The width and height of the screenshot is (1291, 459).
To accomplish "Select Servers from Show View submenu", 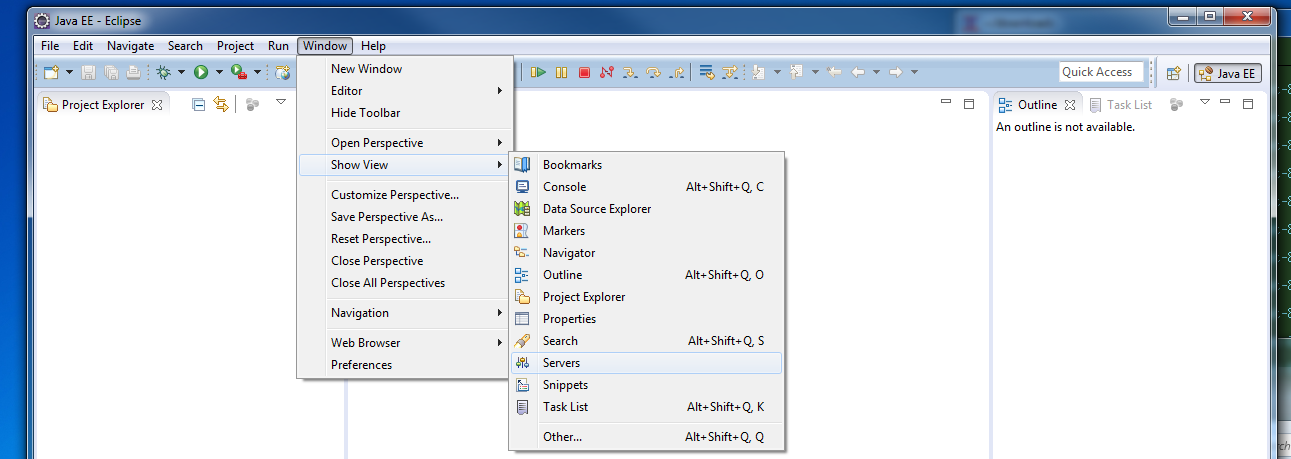I will (x=561, y=363).
